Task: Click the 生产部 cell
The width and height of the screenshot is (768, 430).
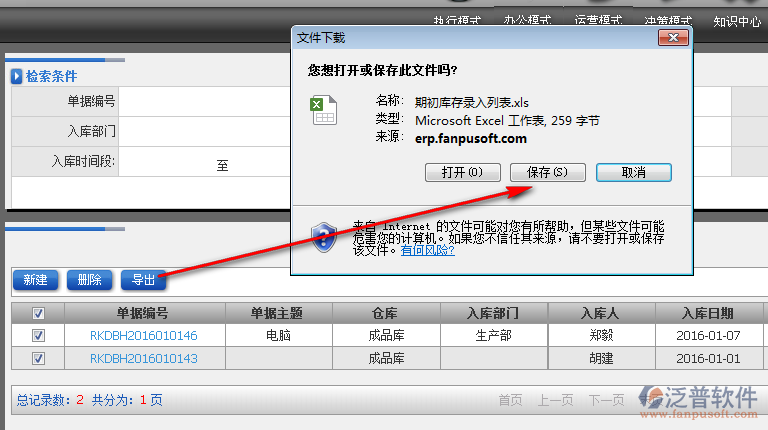Action: click(x=493, y=335)
